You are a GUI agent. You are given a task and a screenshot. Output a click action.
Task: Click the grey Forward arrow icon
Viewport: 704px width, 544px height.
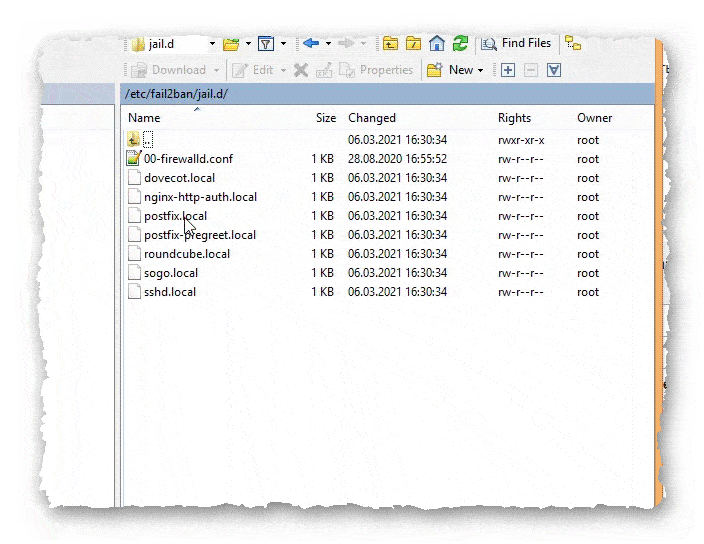346,44
